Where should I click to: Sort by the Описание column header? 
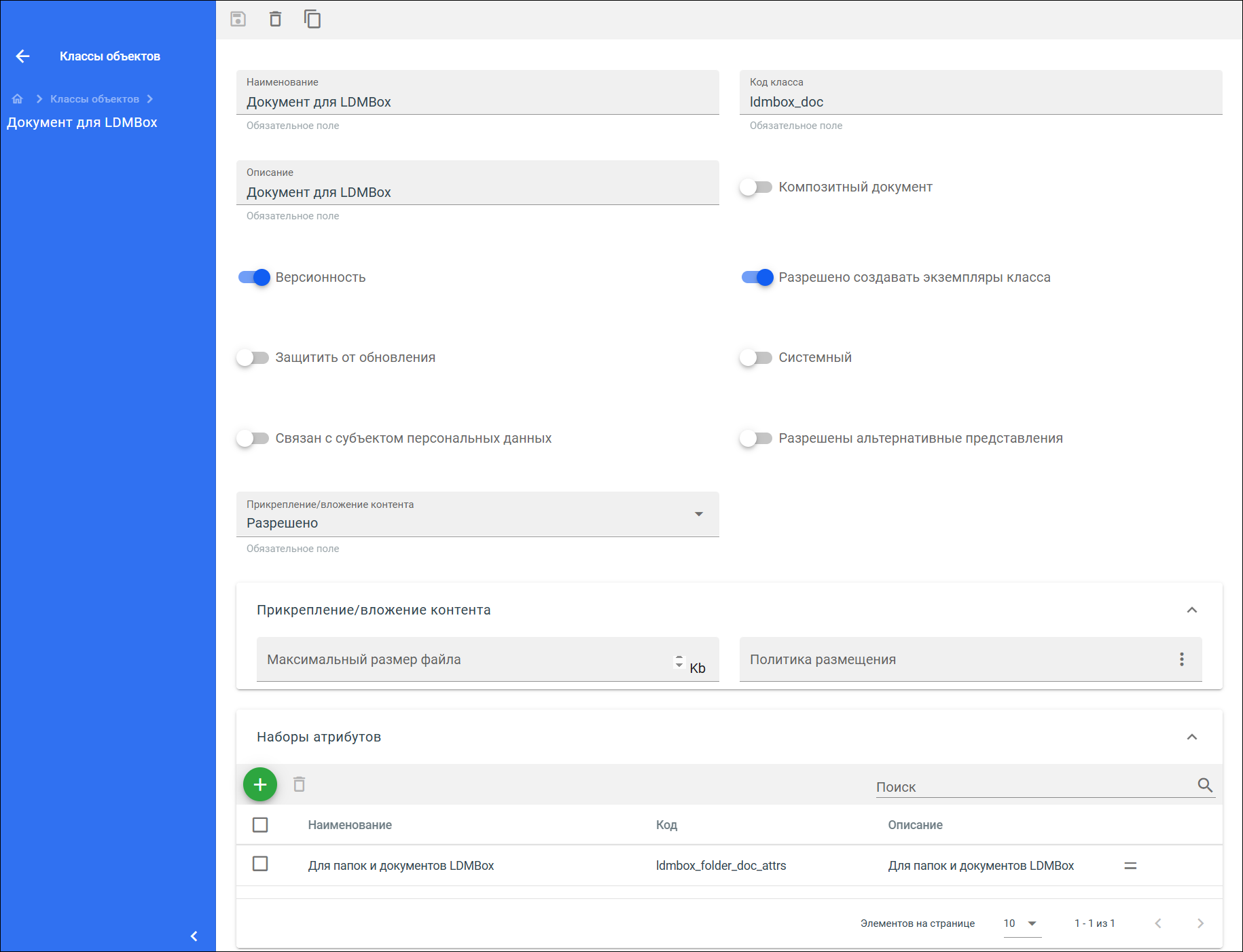(x=915, y=825)
